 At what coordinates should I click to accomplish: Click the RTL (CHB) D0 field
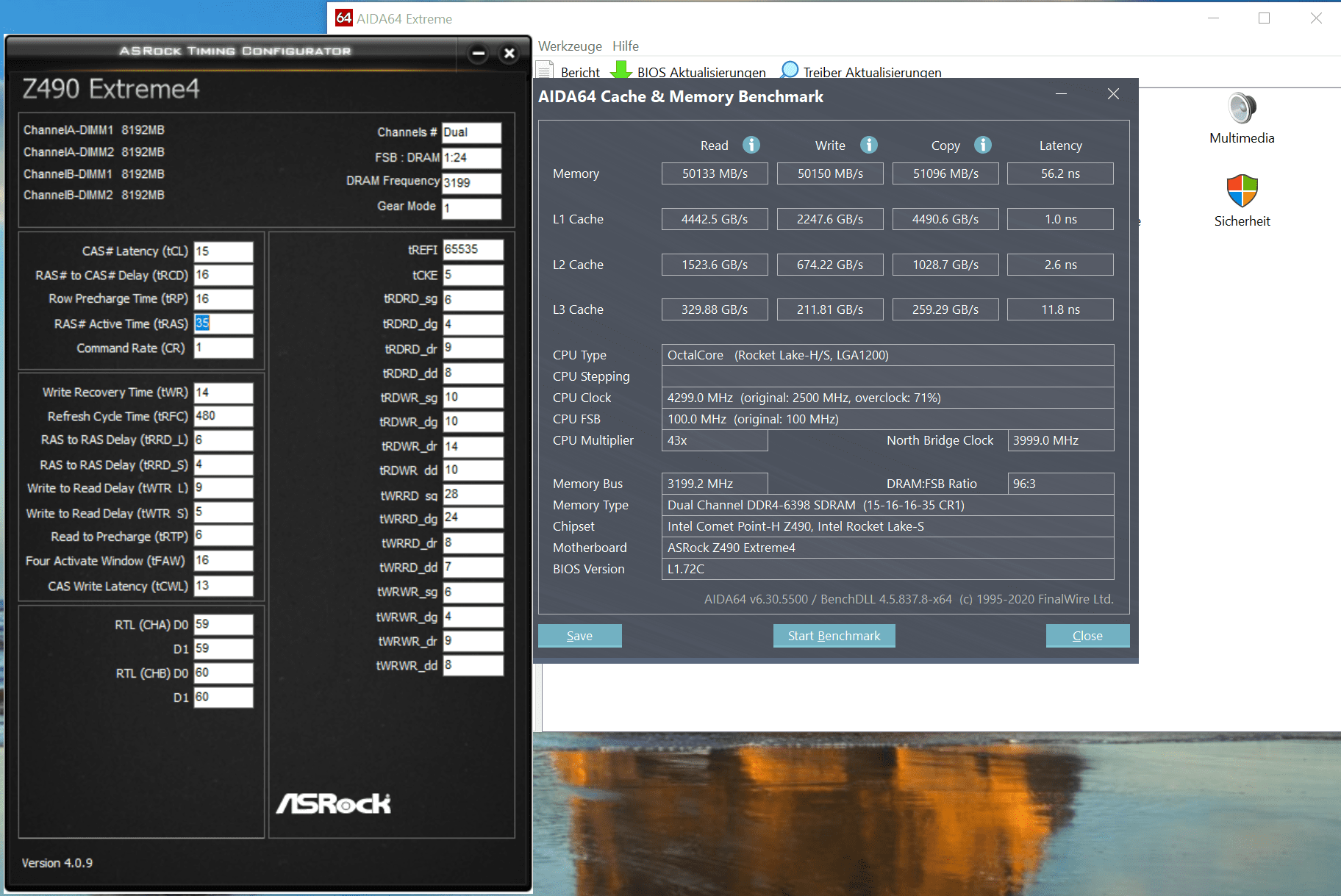coord(223,673)
